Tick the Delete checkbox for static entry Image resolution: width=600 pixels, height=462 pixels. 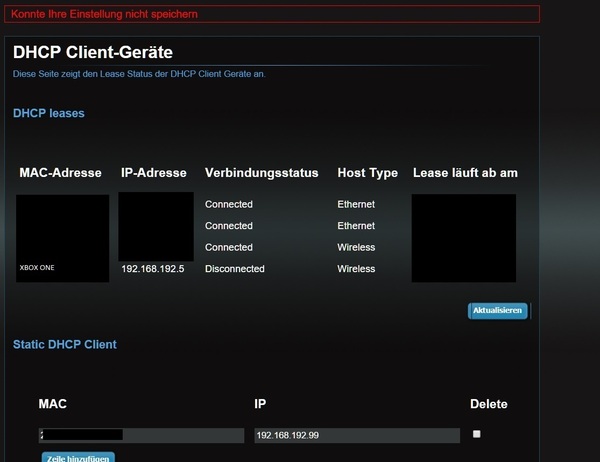(x=476, y=434)
